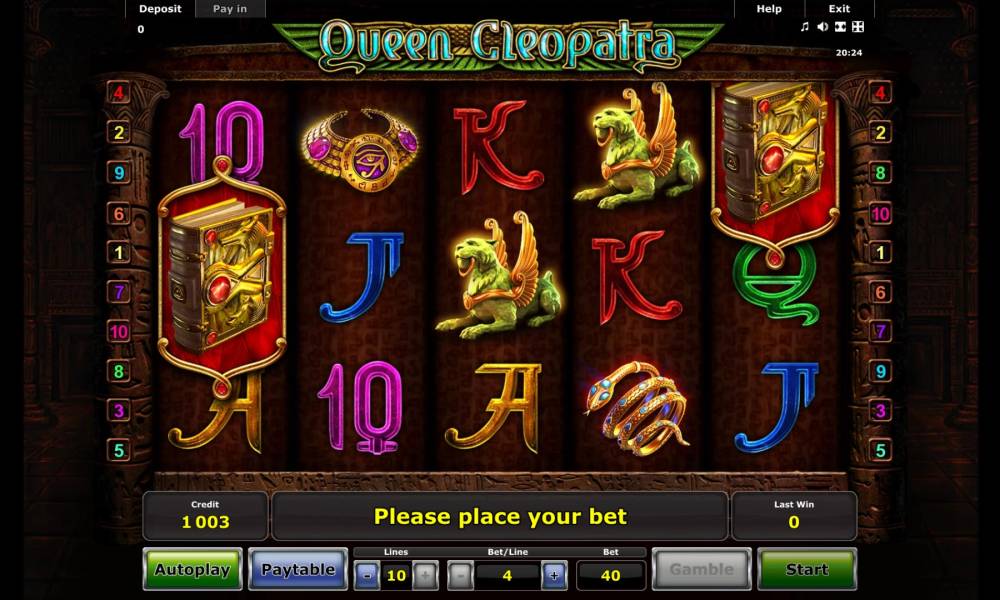
Task: Start the spin
Action: [807, 569]
